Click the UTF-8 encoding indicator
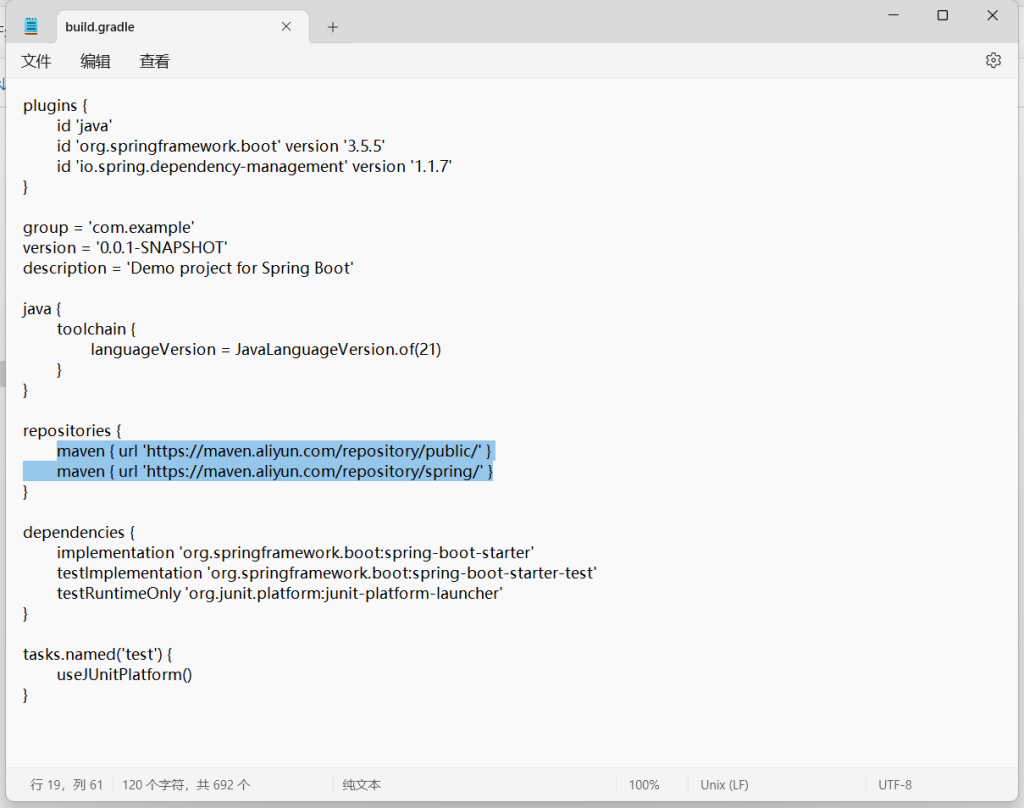This screenshot has width=1024, height=808. (895, 785)
